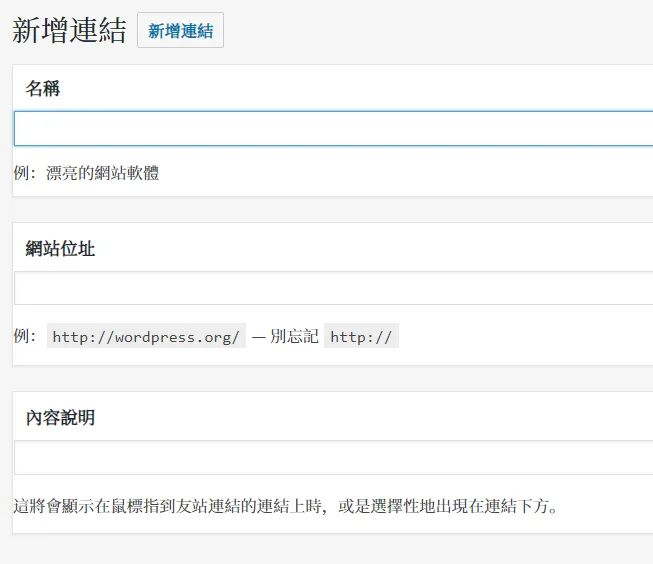The image size is (653, 564).
Task: Click the 新增連結 button beside the page title
Action: point(180,31)
